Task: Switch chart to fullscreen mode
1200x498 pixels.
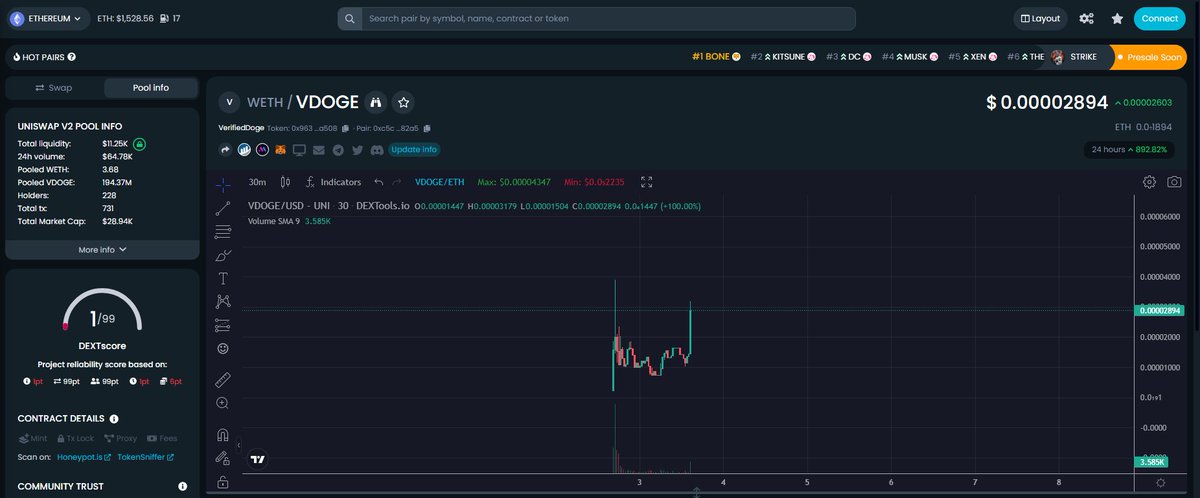Action: [646, 182]
